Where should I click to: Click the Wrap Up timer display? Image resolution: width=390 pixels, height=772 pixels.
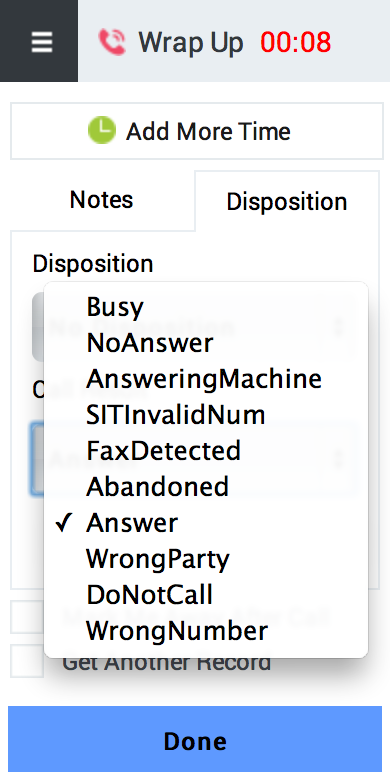click(x=296, y=42)
